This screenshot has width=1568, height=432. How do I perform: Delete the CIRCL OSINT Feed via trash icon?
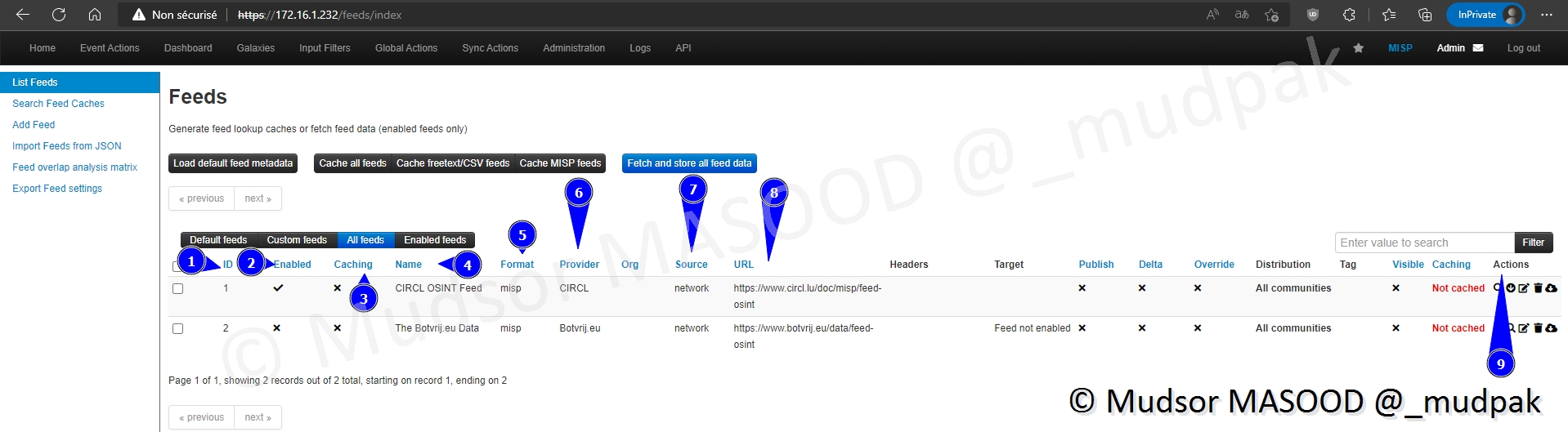(x=1538, y=288)
